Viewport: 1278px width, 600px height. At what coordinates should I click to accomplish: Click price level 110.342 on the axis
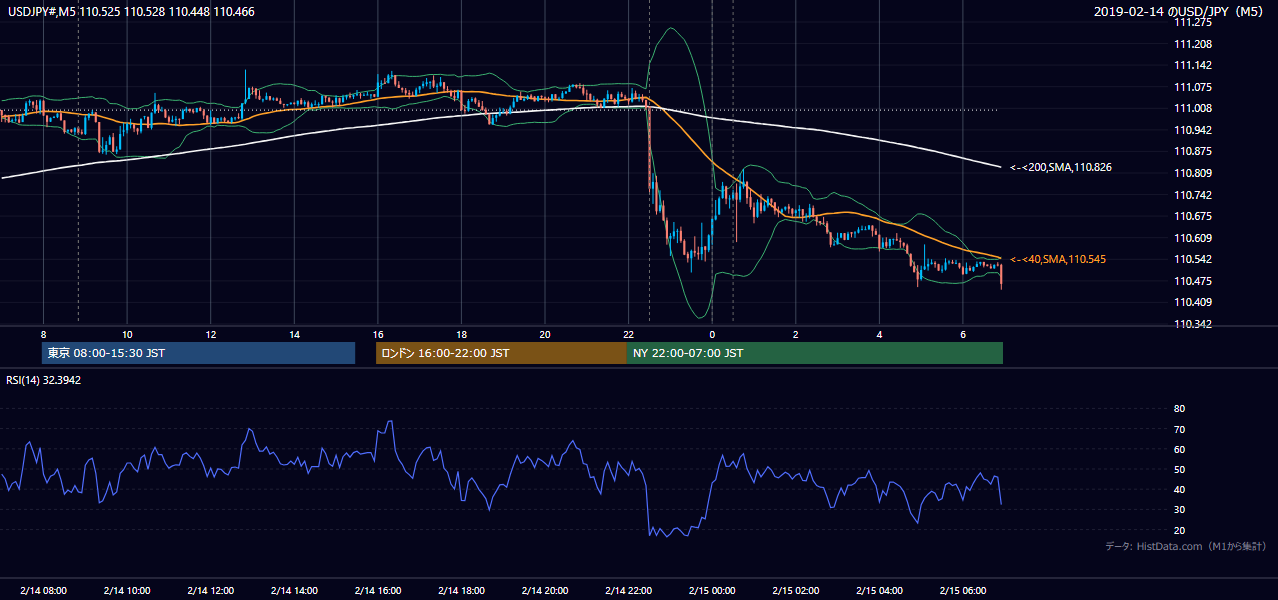tap(1192, 324)
